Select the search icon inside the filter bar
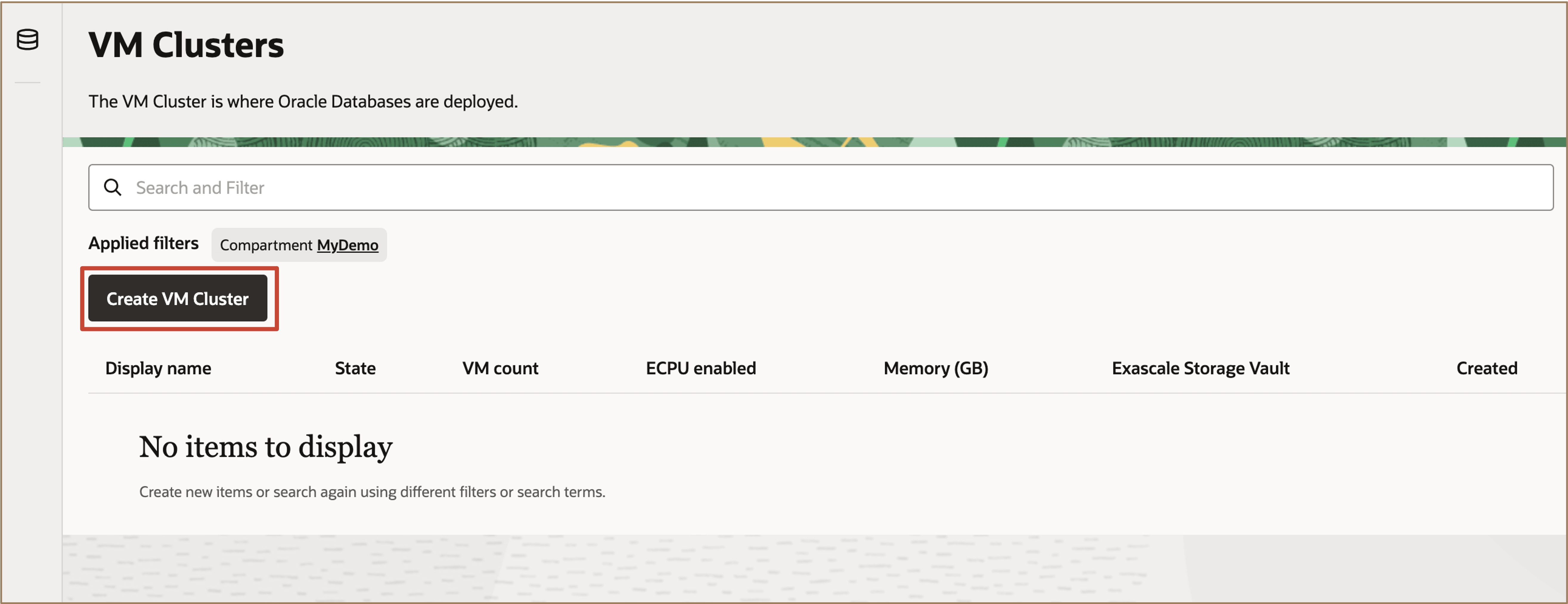This screenshot has height=604, width=1568. (x=113, y=188)
